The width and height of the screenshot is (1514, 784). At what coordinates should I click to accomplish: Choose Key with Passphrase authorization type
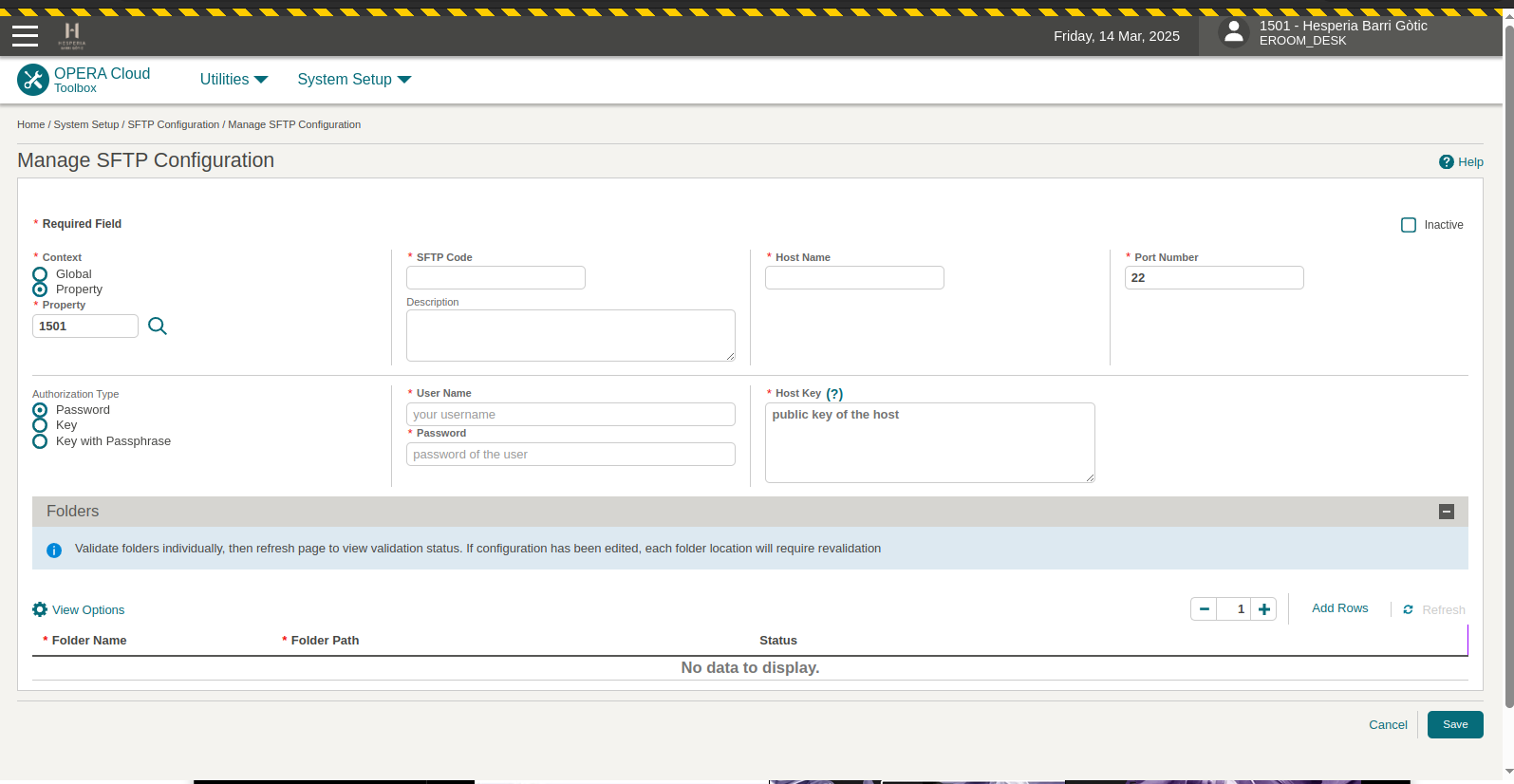pyautogui.click(x=40, y=441)
